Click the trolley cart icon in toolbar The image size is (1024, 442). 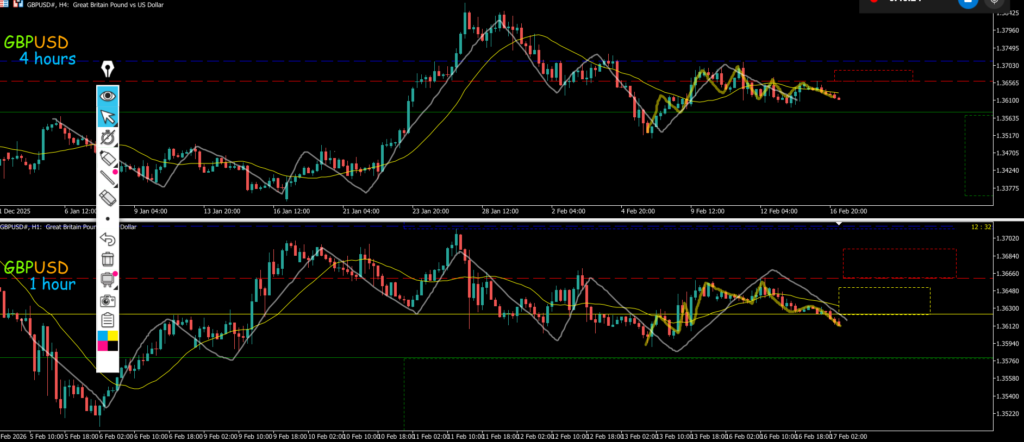pos(108,280)
